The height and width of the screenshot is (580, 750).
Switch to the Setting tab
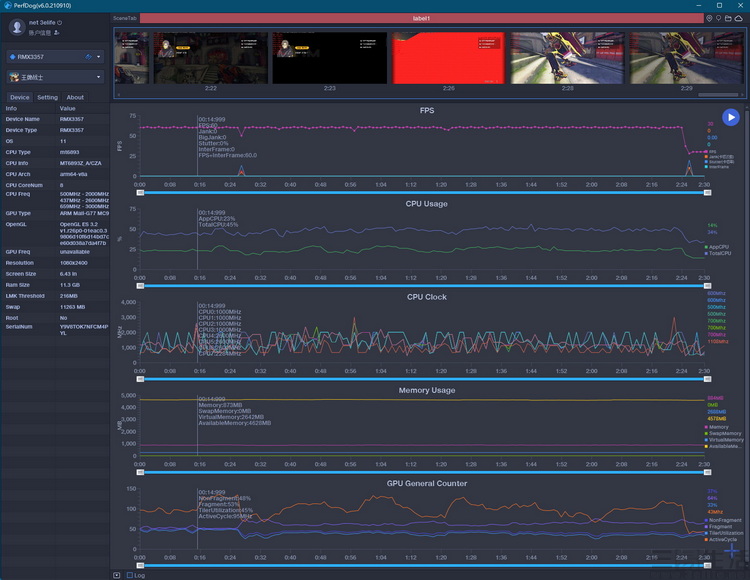tap(47, 97)
